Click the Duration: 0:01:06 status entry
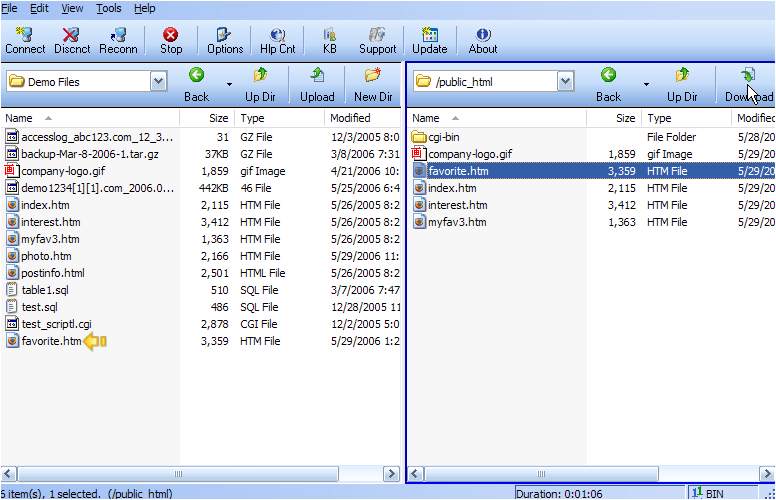 (600, 493)
